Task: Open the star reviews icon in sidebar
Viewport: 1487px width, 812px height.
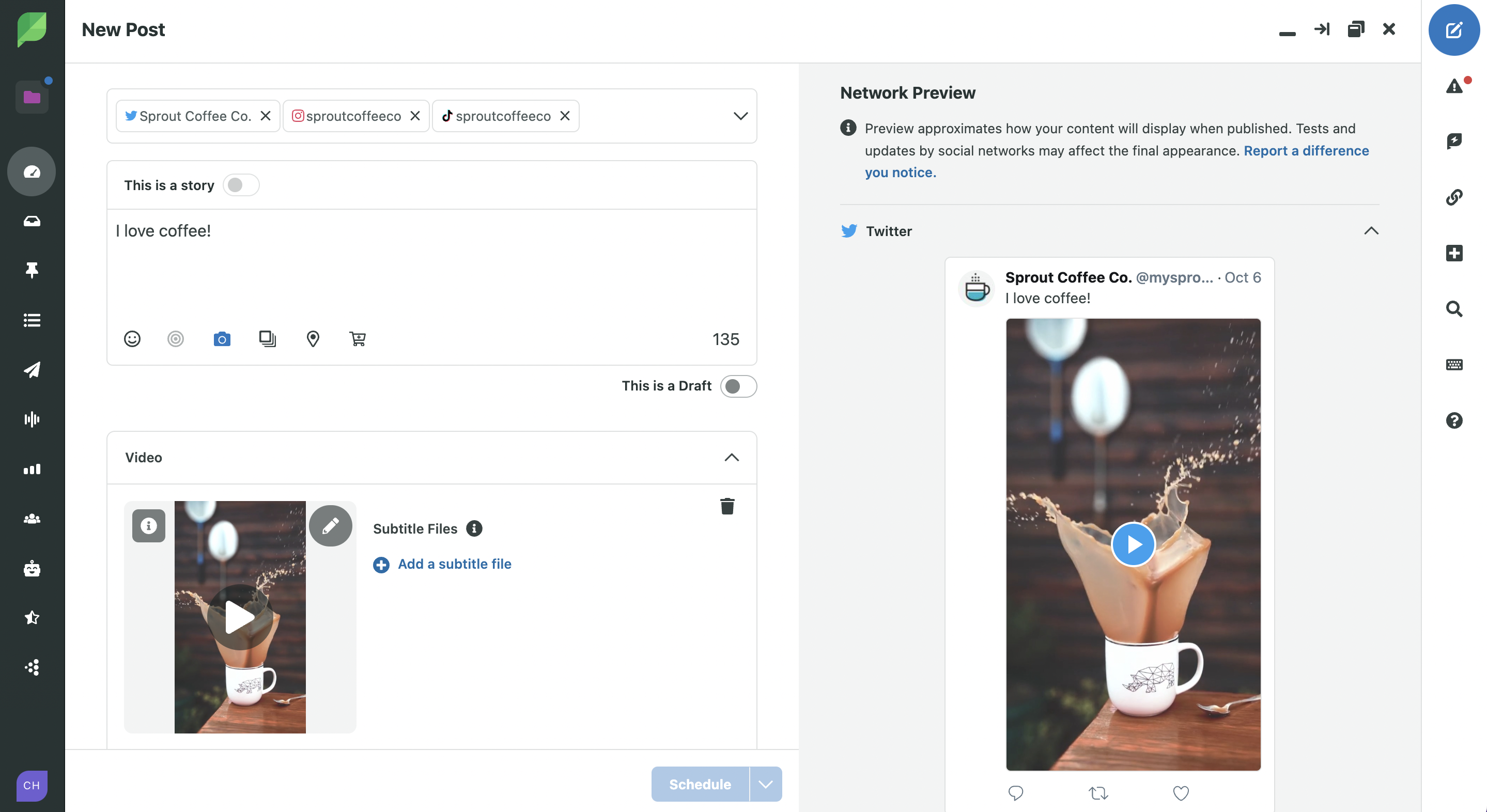Action: point(32,617)
